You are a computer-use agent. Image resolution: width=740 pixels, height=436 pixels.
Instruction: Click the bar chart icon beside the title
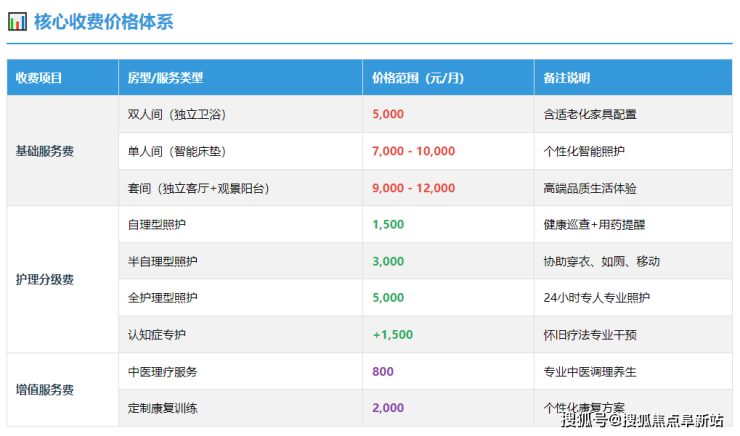pos(17,22)
